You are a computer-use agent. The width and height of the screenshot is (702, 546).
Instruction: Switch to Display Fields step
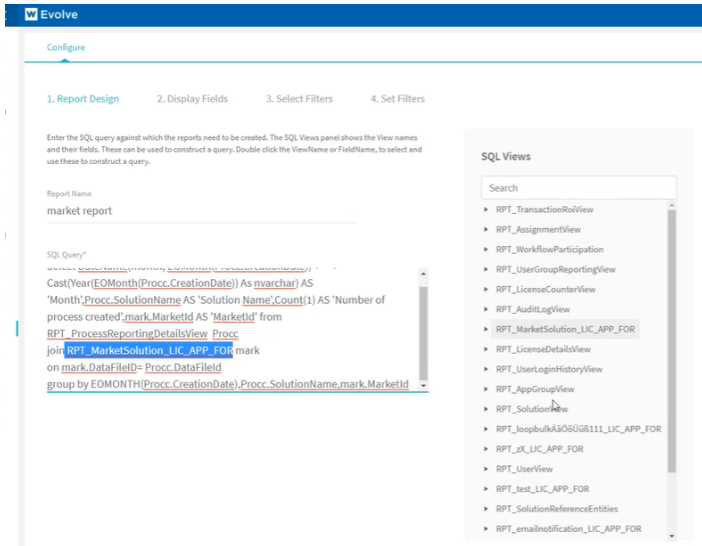192,99
